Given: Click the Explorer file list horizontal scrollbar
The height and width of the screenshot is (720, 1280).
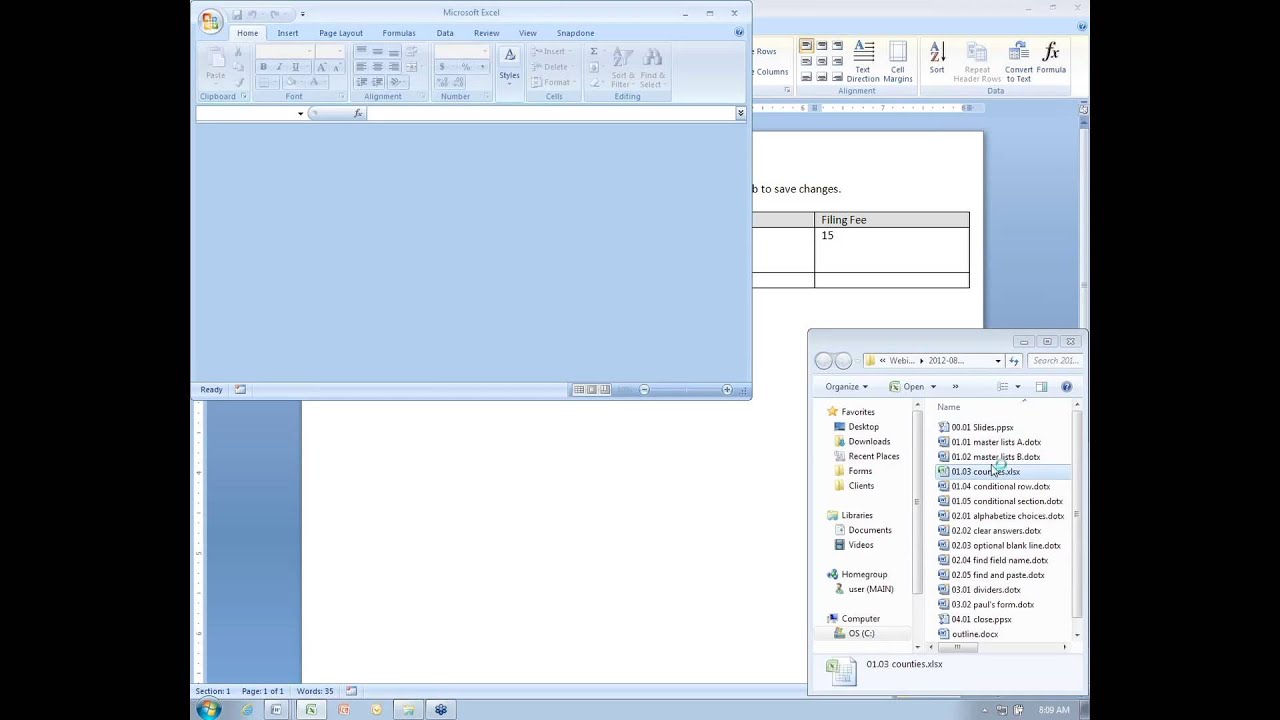Looking at the screenshot, I should click(x=957, y=647).
